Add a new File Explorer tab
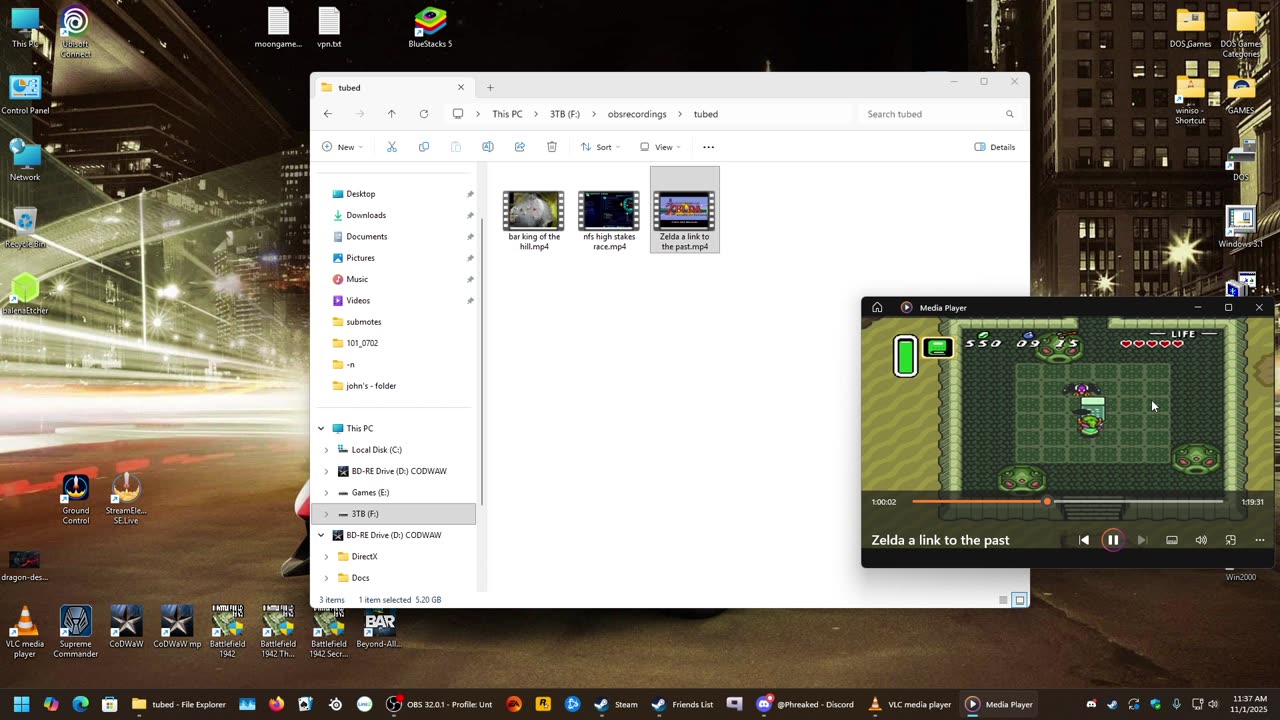The width and height of the screenshot is (1280, 720). click(x=490, y=88)
